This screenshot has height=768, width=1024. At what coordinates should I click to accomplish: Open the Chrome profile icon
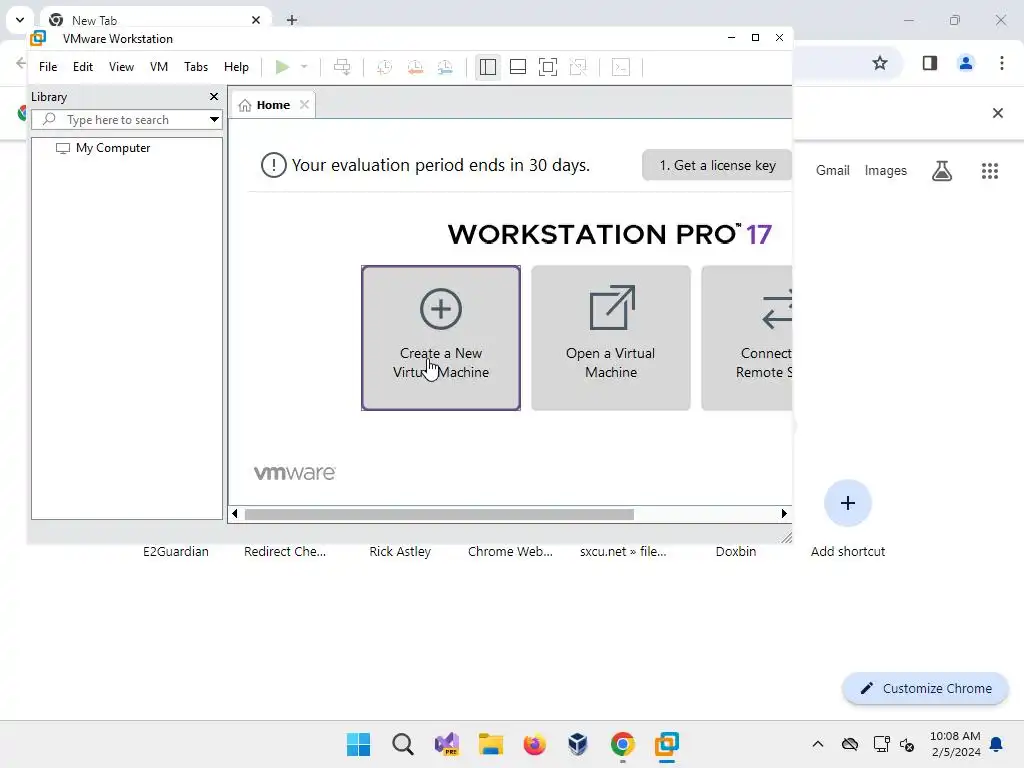coord(965,63)
